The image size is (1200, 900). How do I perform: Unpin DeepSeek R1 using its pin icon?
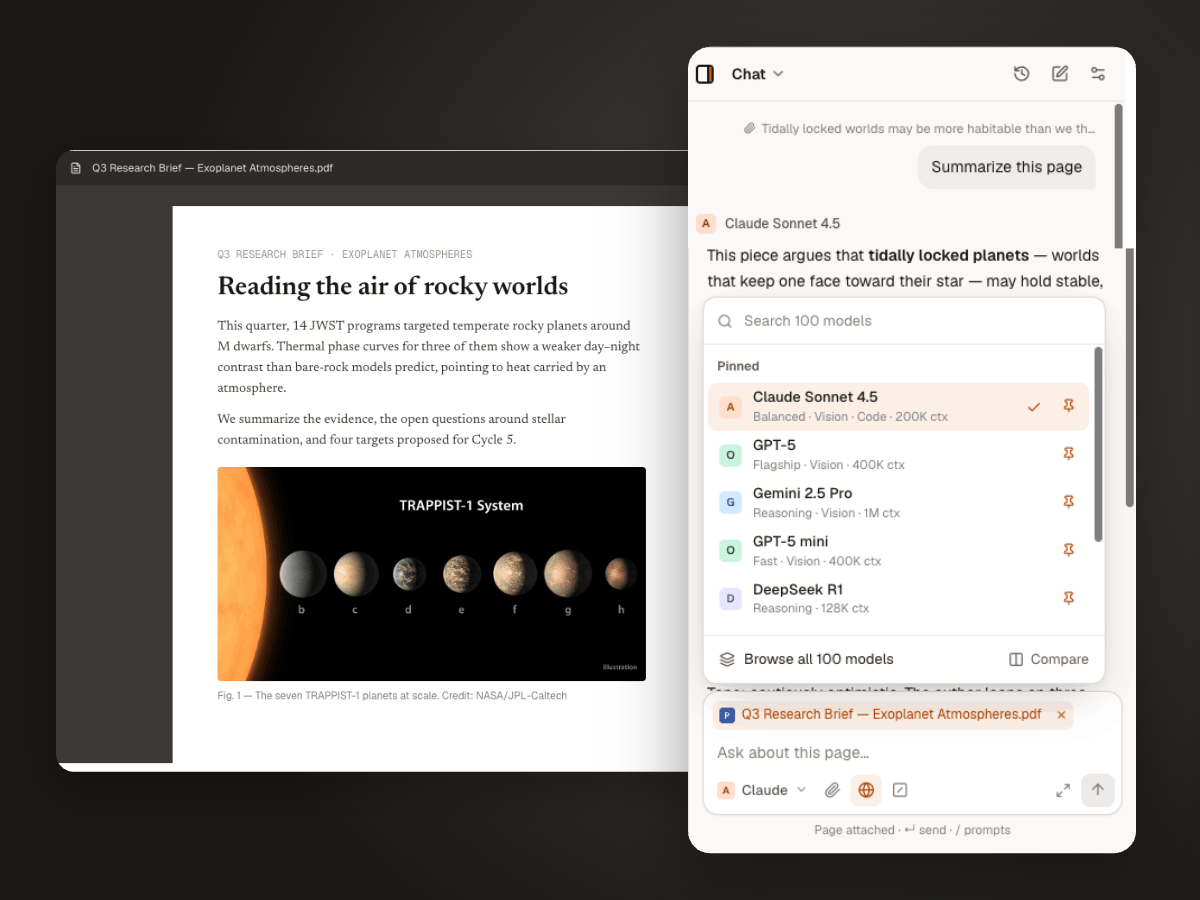coord(1069,598)
